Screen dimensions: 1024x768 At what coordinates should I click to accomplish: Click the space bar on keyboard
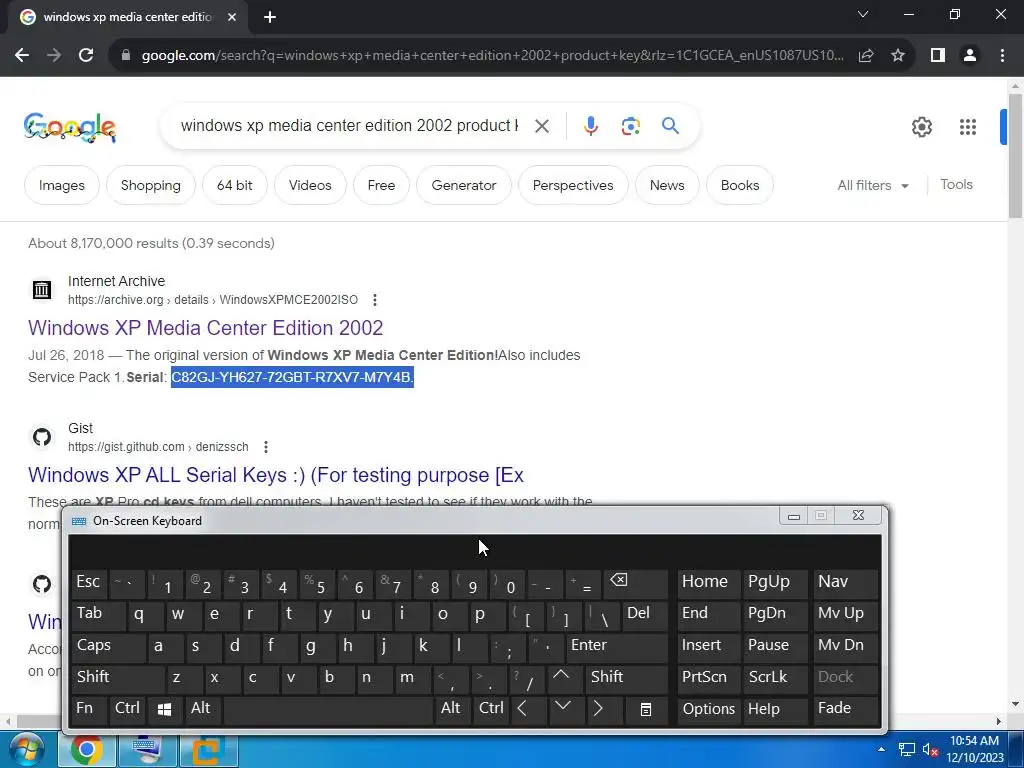point(328,709)
